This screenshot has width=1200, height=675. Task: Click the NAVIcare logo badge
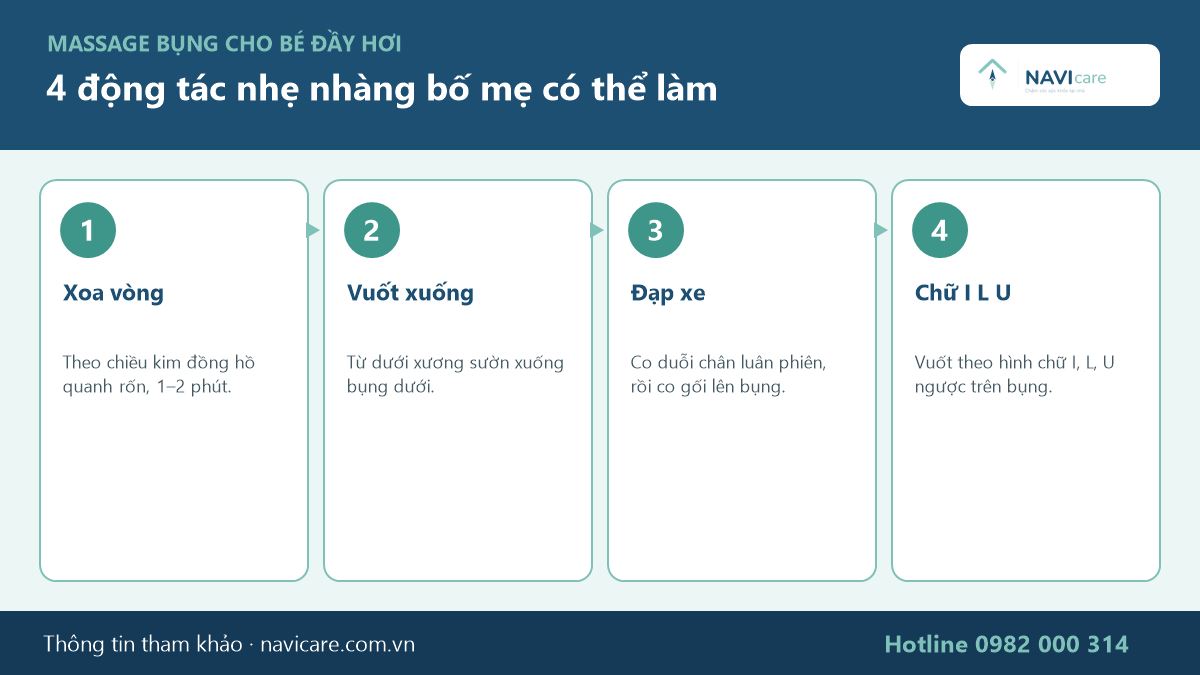click(x=1060, y=75)
